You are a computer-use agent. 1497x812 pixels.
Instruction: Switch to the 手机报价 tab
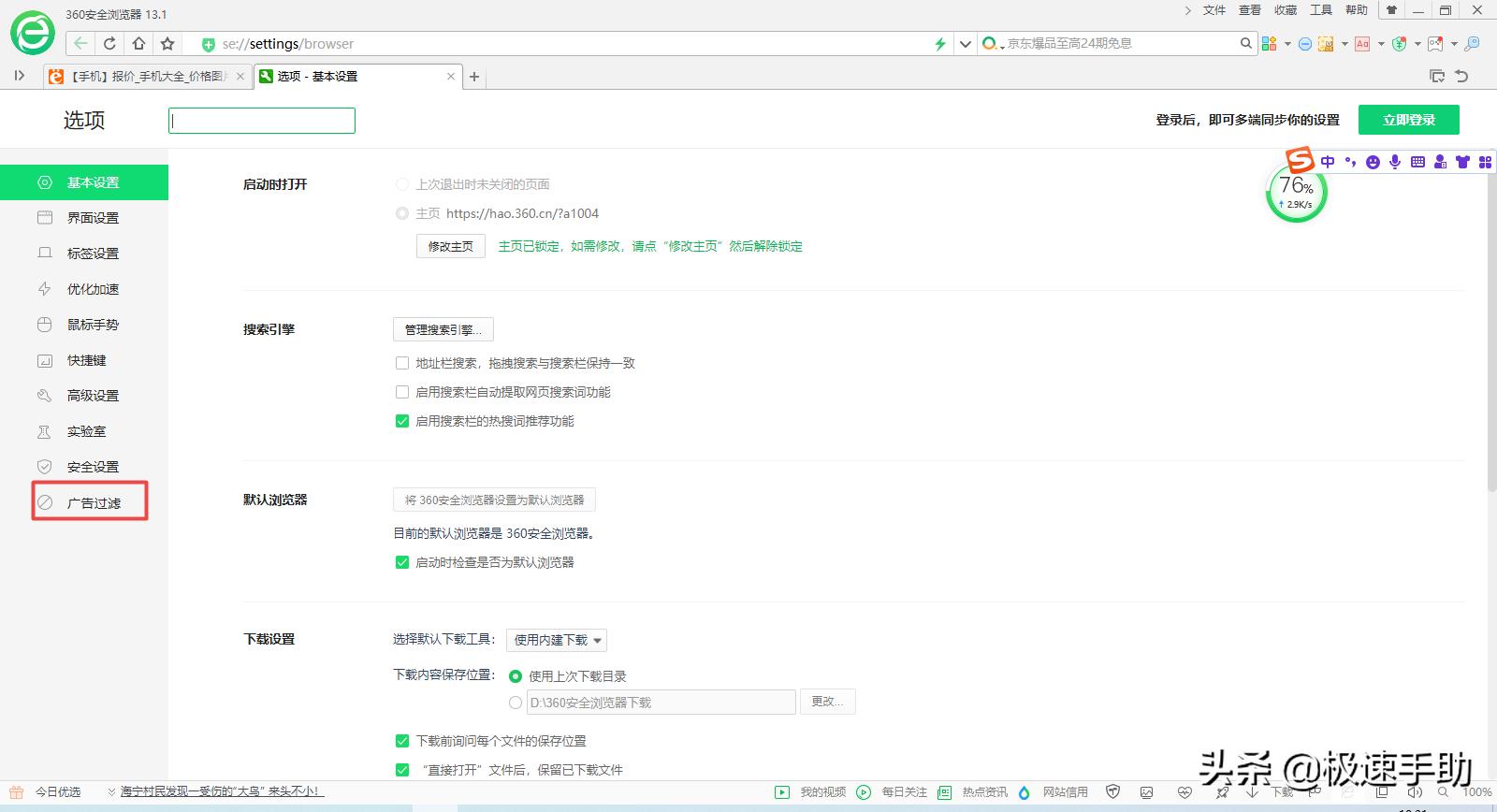(149, 77)
